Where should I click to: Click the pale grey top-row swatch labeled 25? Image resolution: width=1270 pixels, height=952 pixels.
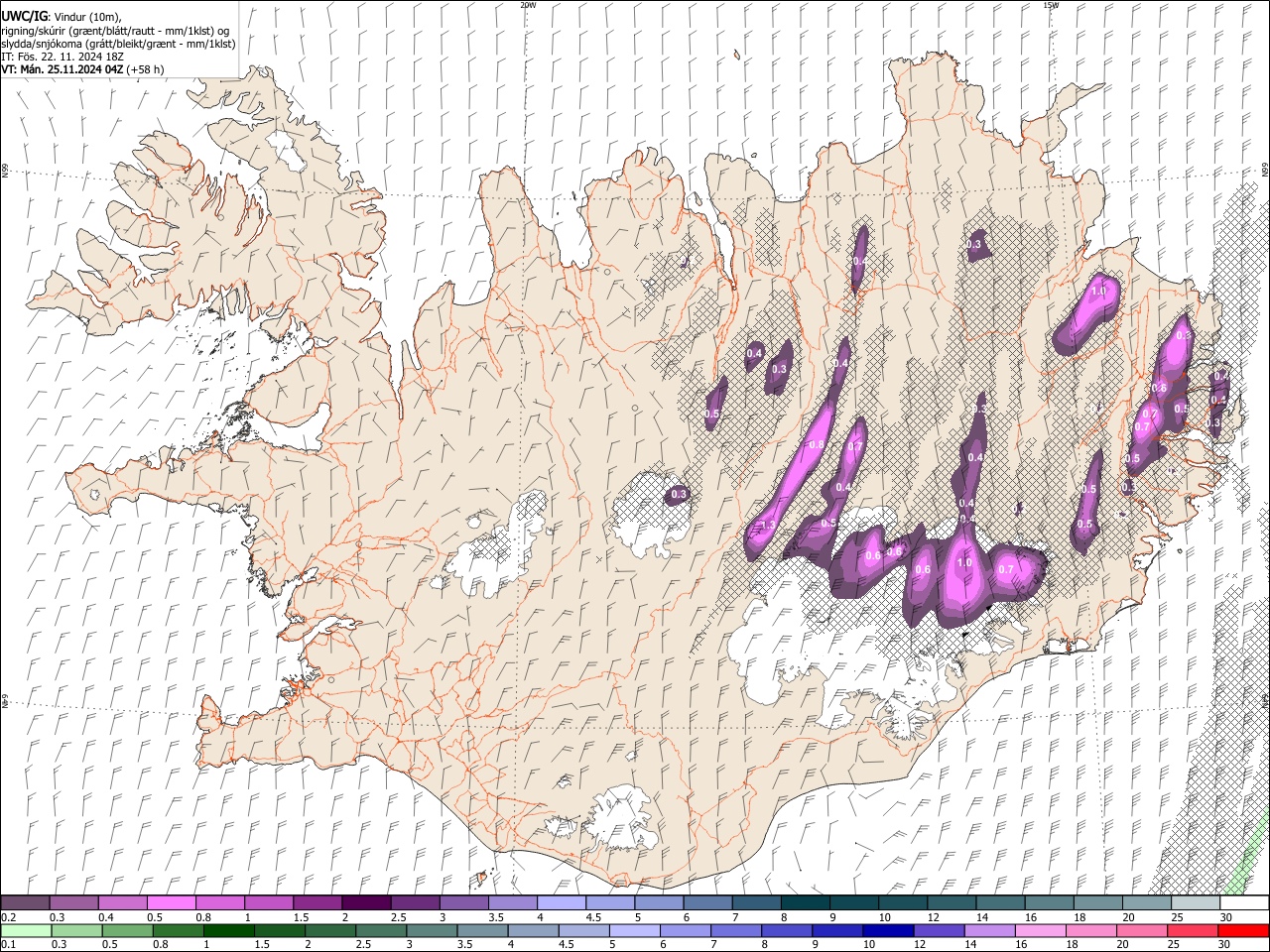[1195, 902]
